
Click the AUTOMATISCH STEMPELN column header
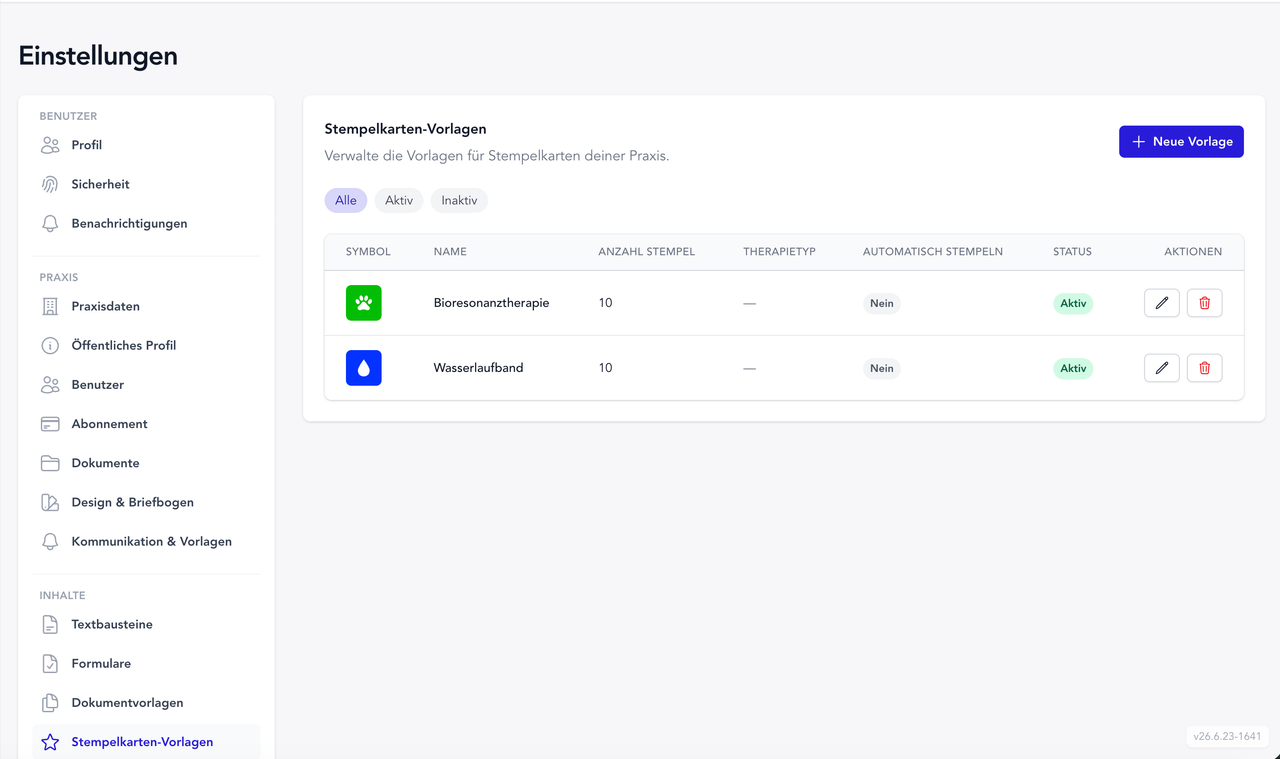933,252
